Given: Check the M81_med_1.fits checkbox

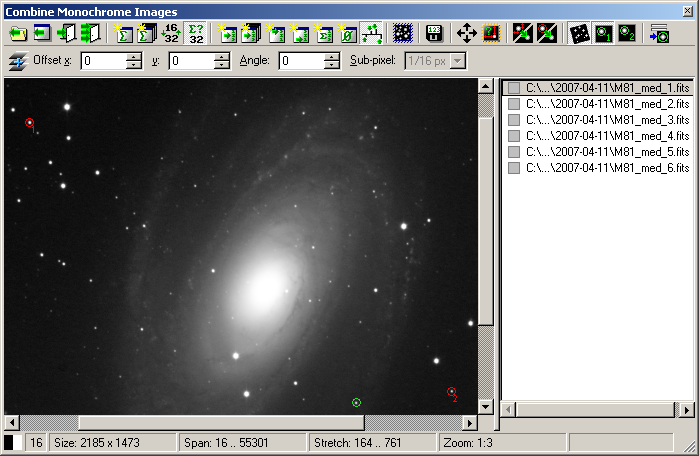Looking at the screenshot, I should click(514, 88).
